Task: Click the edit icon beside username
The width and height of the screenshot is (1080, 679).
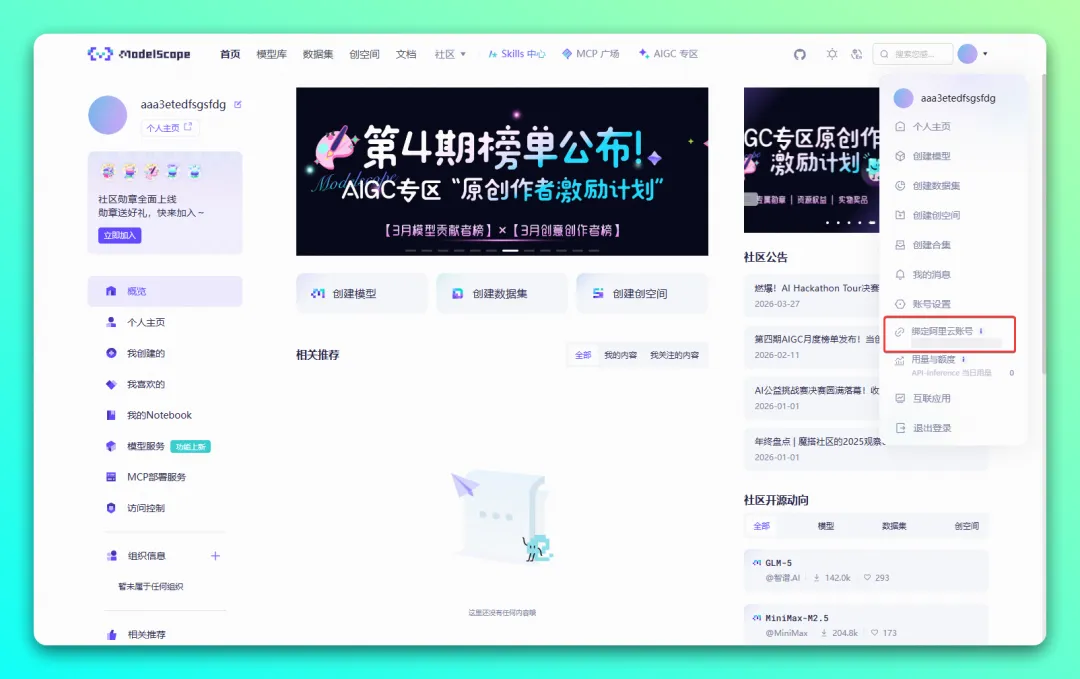Action: tap(238, 105)
